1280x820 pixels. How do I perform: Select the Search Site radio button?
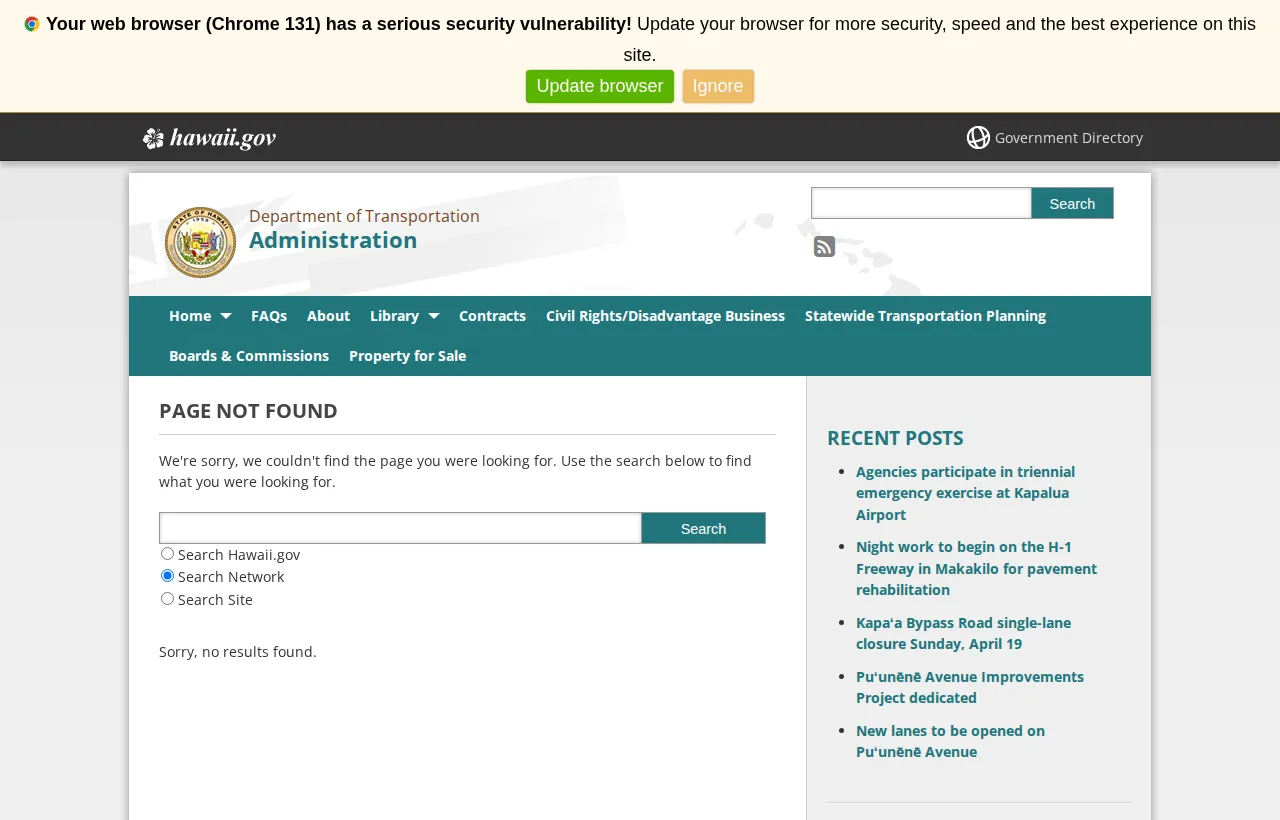pos(166,597)
